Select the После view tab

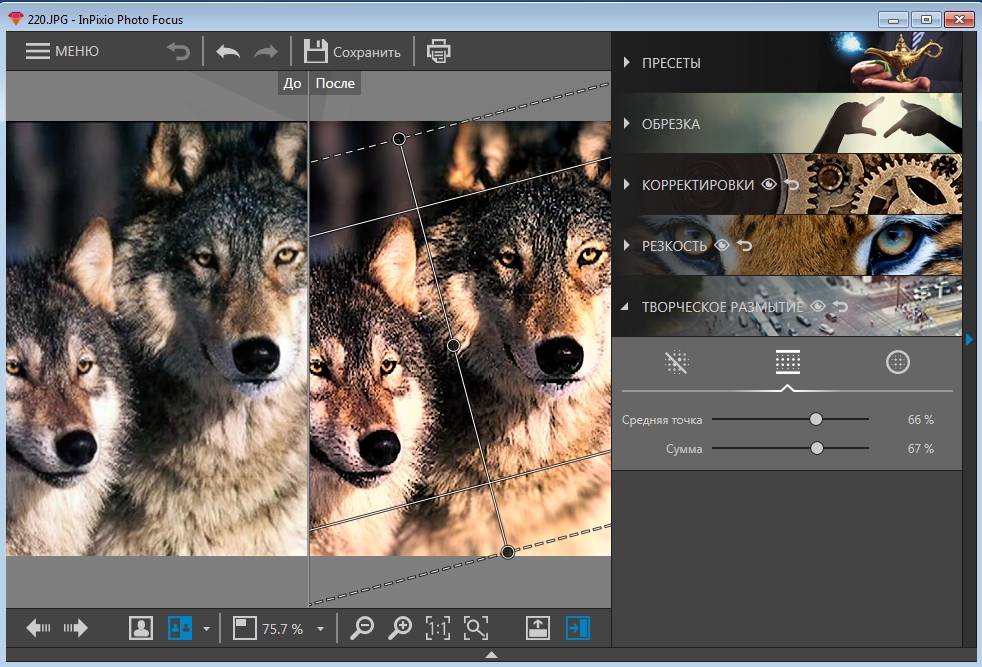tap(335, 83)
